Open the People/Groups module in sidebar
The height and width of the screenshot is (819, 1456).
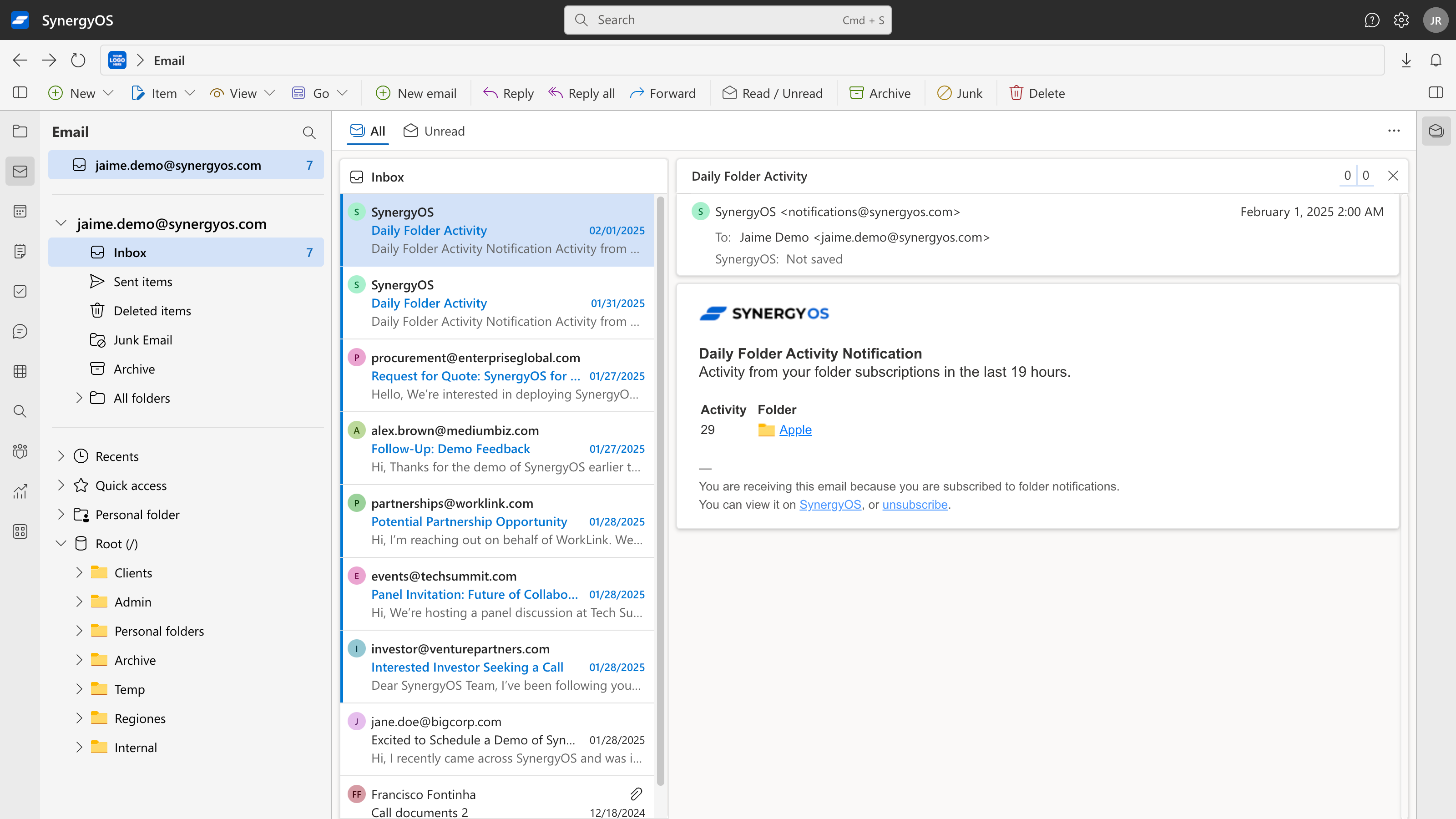20,452
